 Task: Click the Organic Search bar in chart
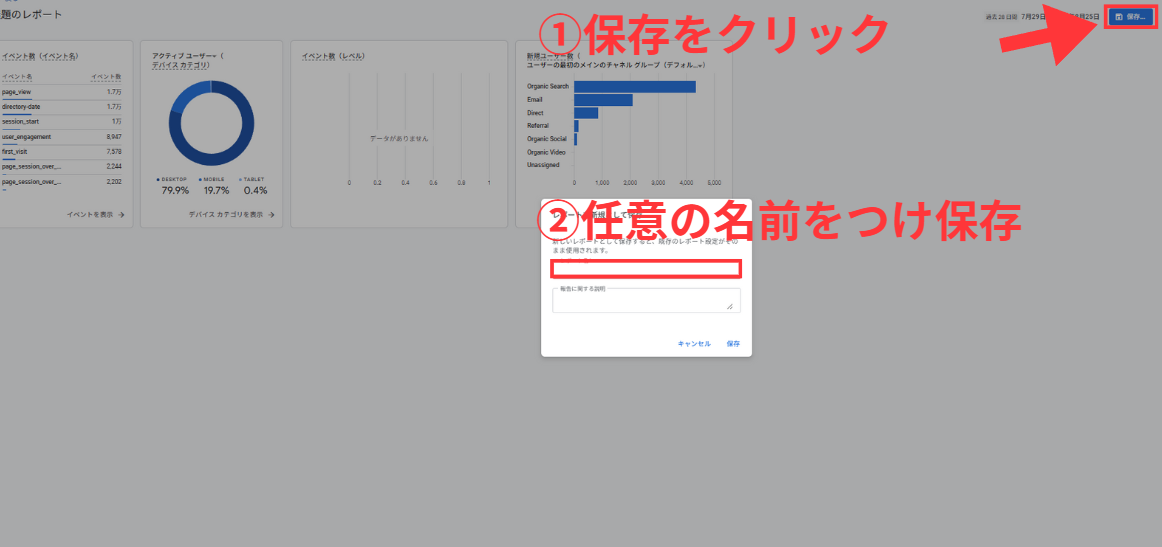634,87
